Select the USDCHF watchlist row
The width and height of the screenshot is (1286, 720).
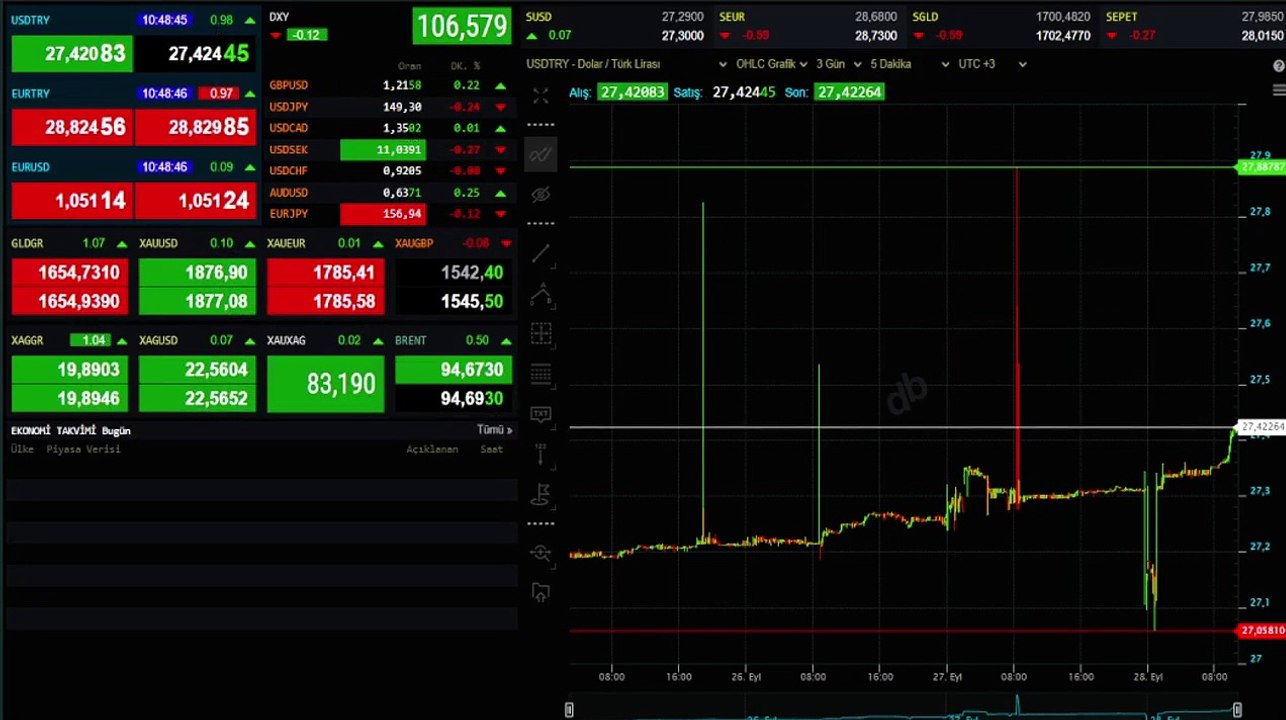[390, 171]
